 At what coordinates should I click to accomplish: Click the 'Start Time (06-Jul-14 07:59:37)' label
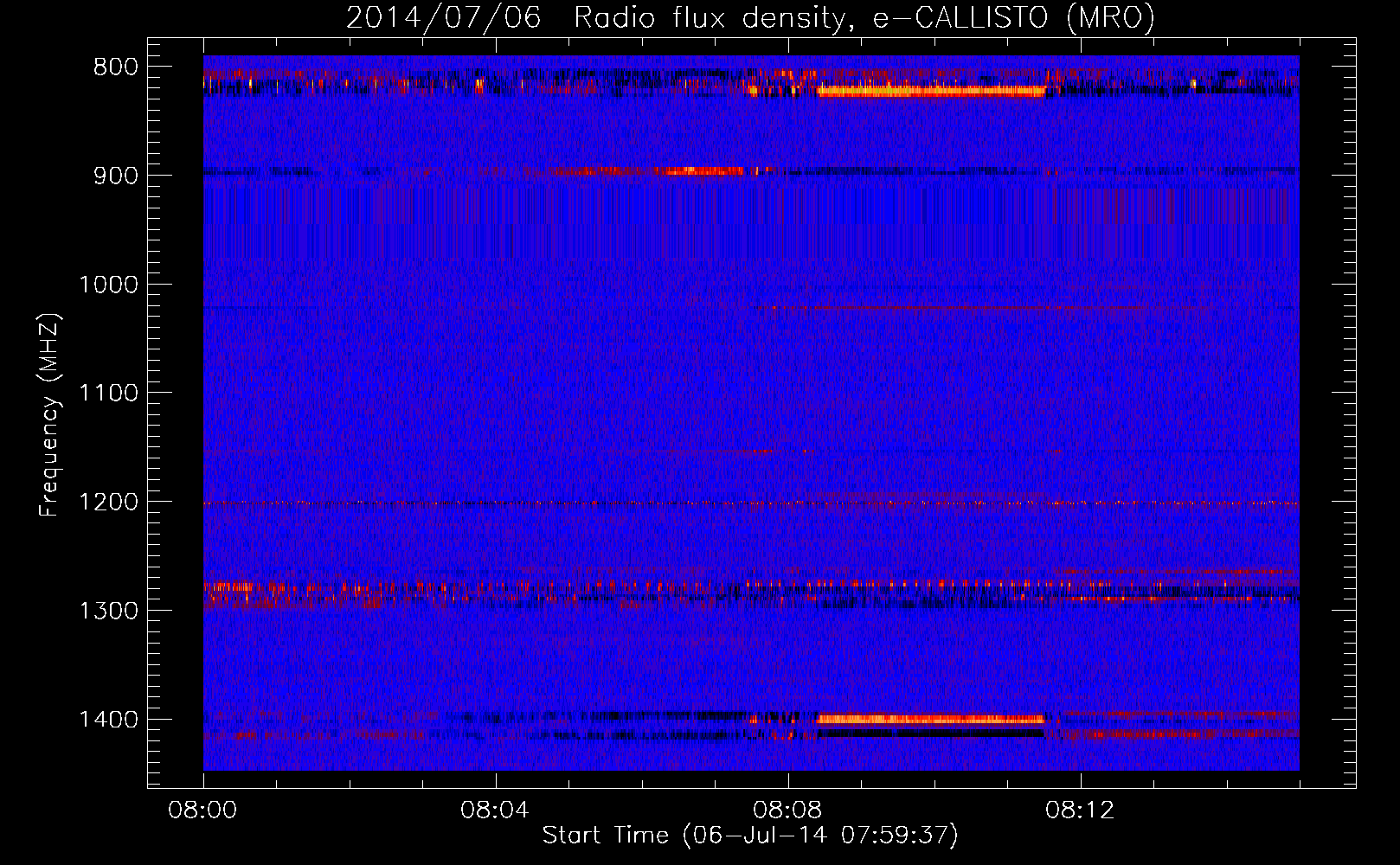click(750, 836)
